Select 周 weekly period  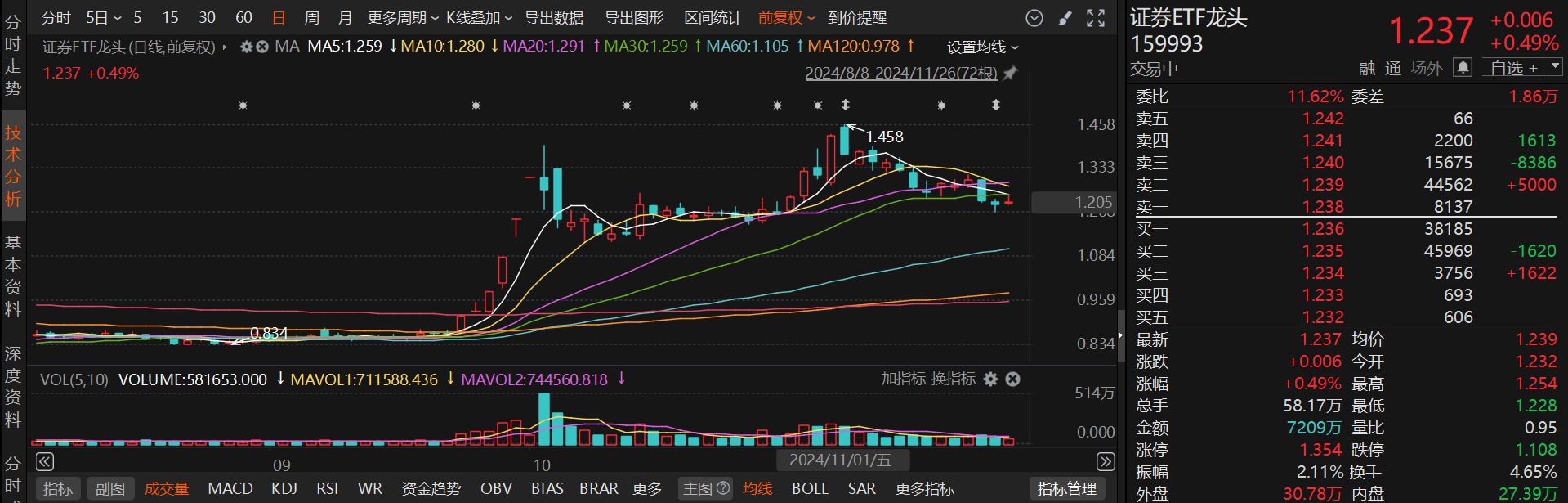(311, 18)
